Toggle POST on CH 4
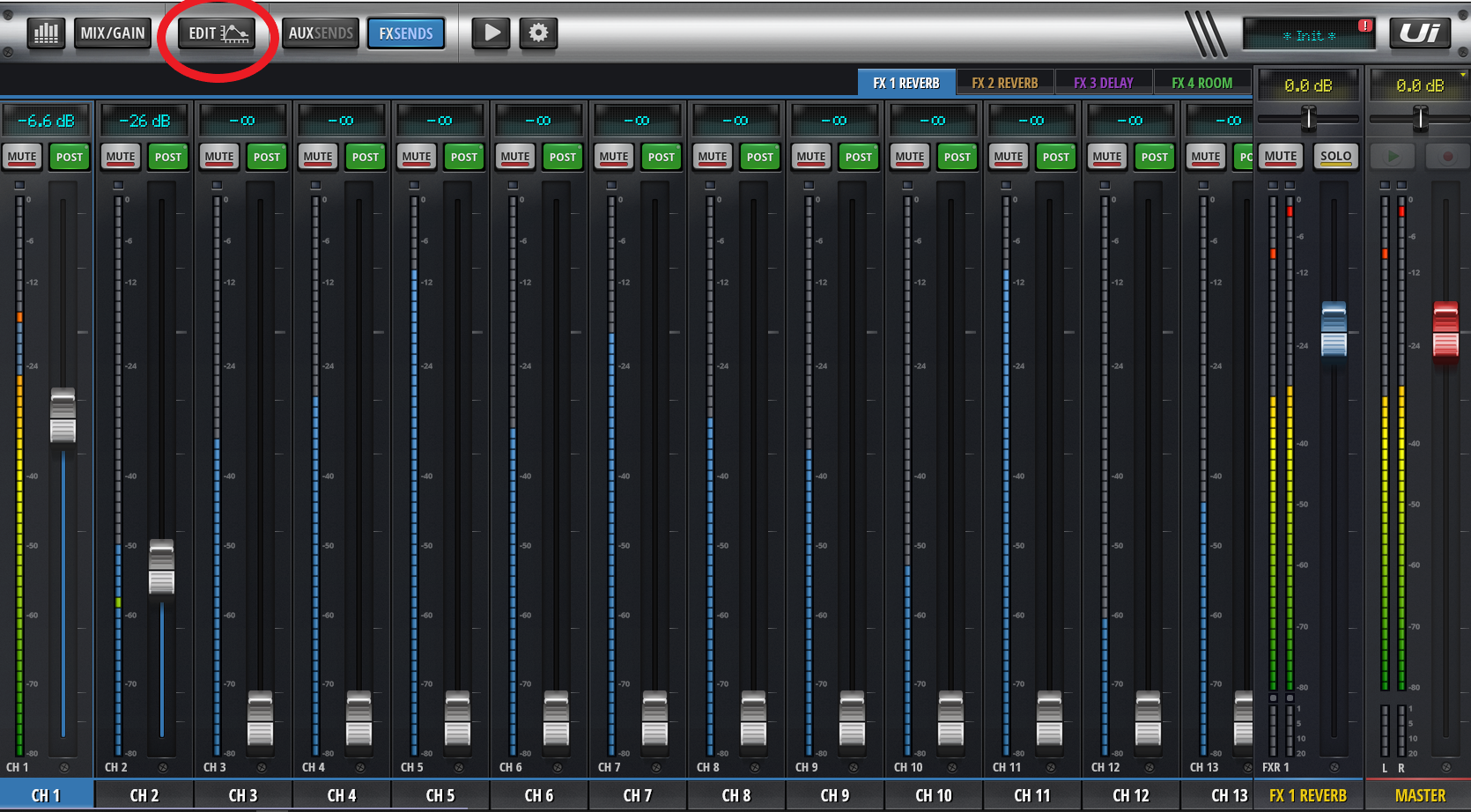Viewport: 1471px width, 812px height. point(366,157)
